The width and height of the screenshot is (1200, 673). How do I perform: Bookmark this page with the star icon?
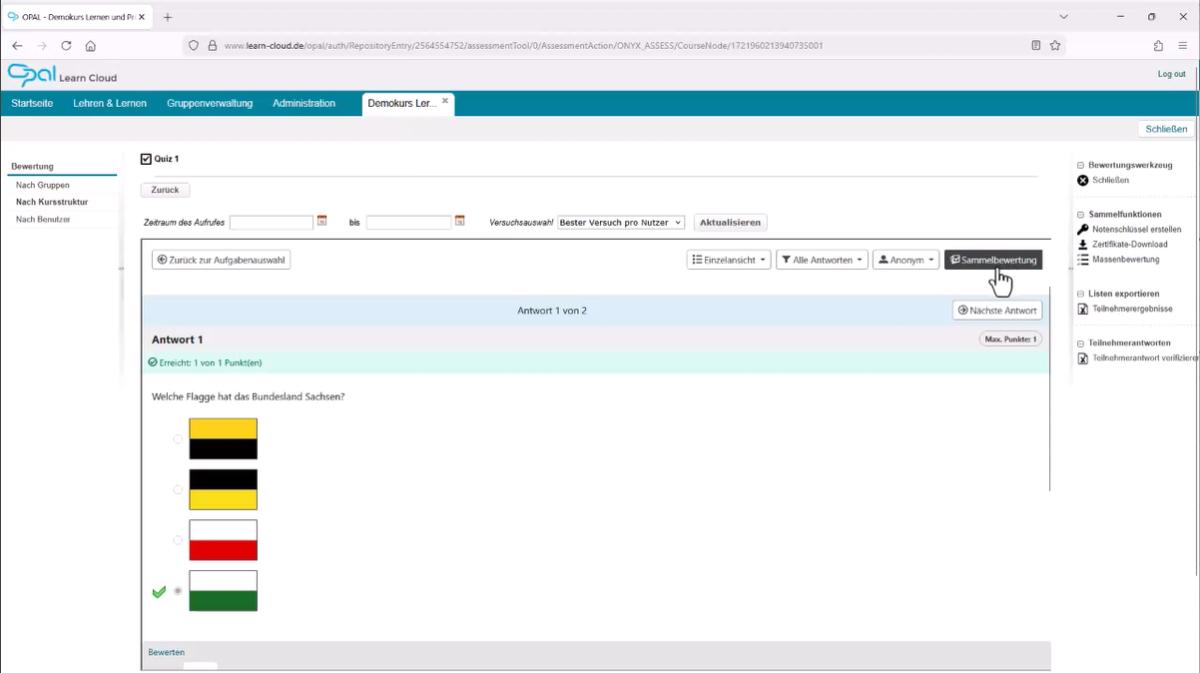(1055, 46)
